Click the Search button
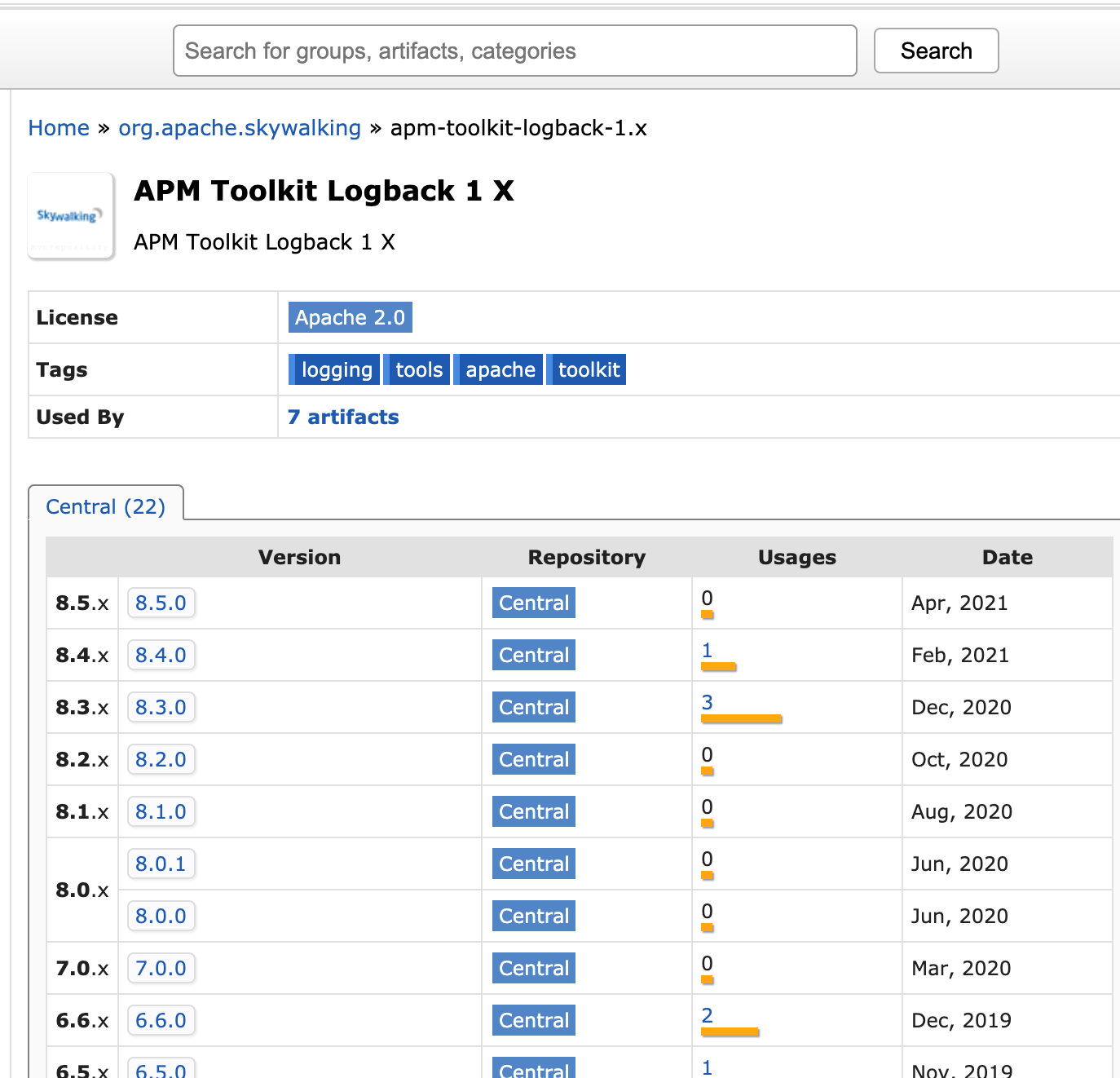The width and height of the screenshot is (1120, 1078). coord(936,51)
